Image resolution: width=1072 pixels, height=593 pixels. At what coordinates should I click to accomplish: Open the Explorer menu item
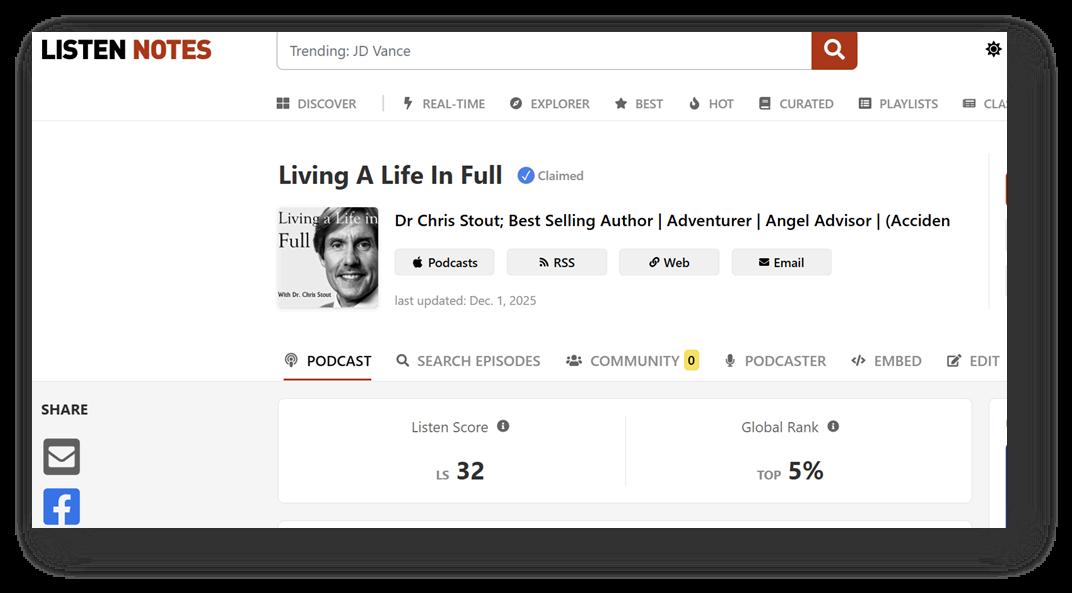pos(550,104)
